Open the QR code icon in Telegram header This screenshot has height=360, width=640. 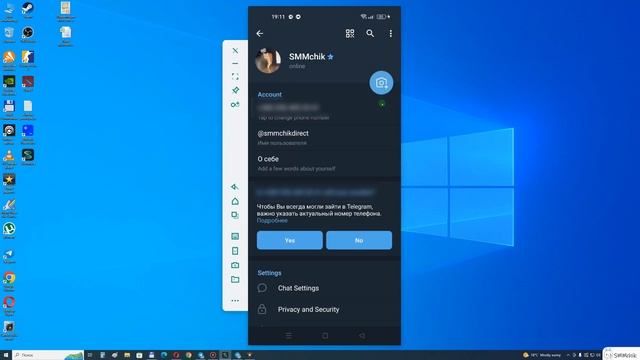coord(350,33)
